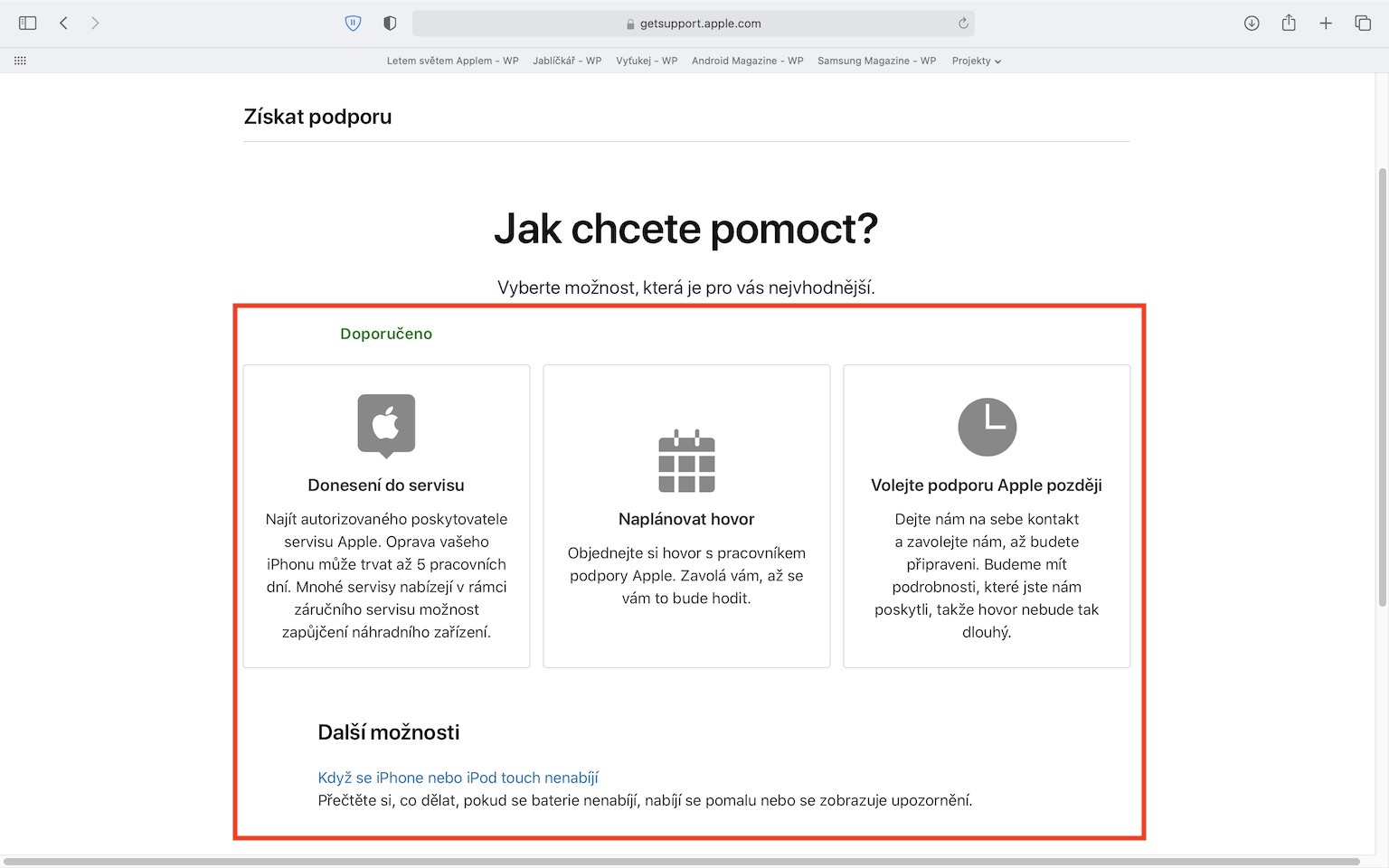Viewport: 1389px width, 868px height.
Task: Open the privacy report shield icon
Action: point(390,24)
